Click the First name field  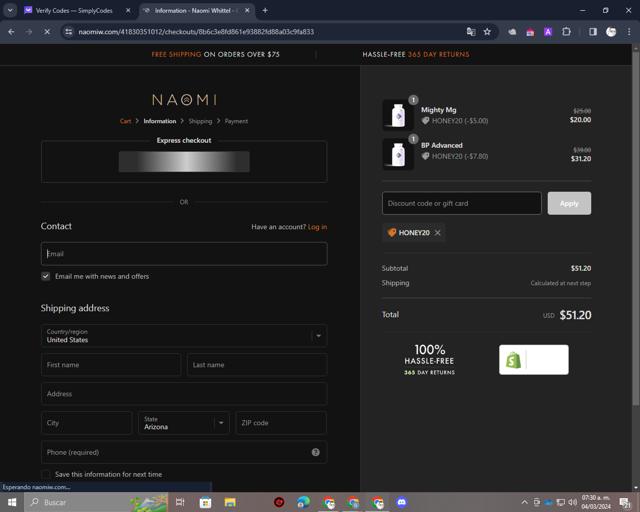coord(111,365)
